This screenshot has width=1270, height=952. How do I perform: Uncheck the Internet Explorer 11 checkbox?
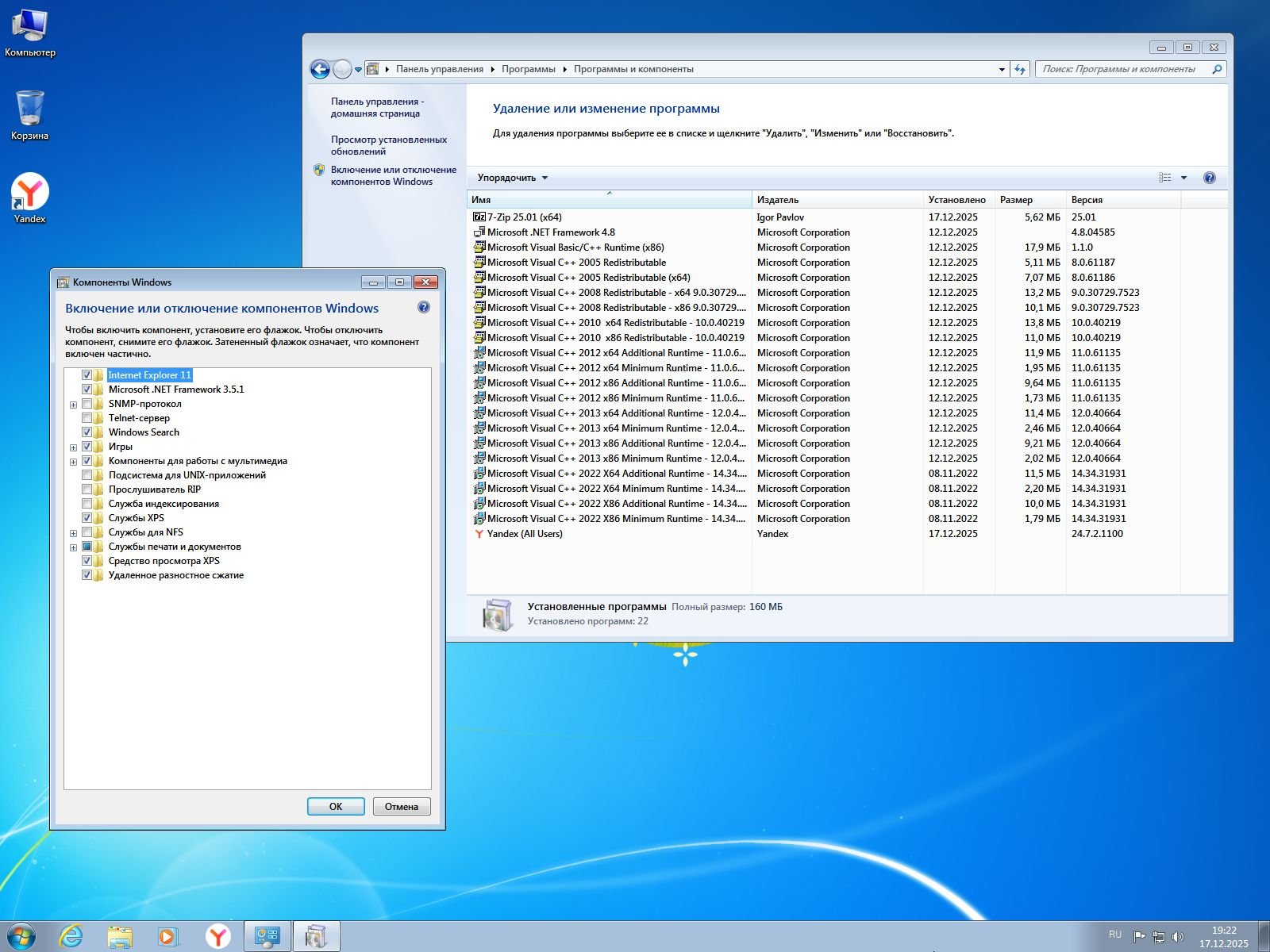[87, 375]
